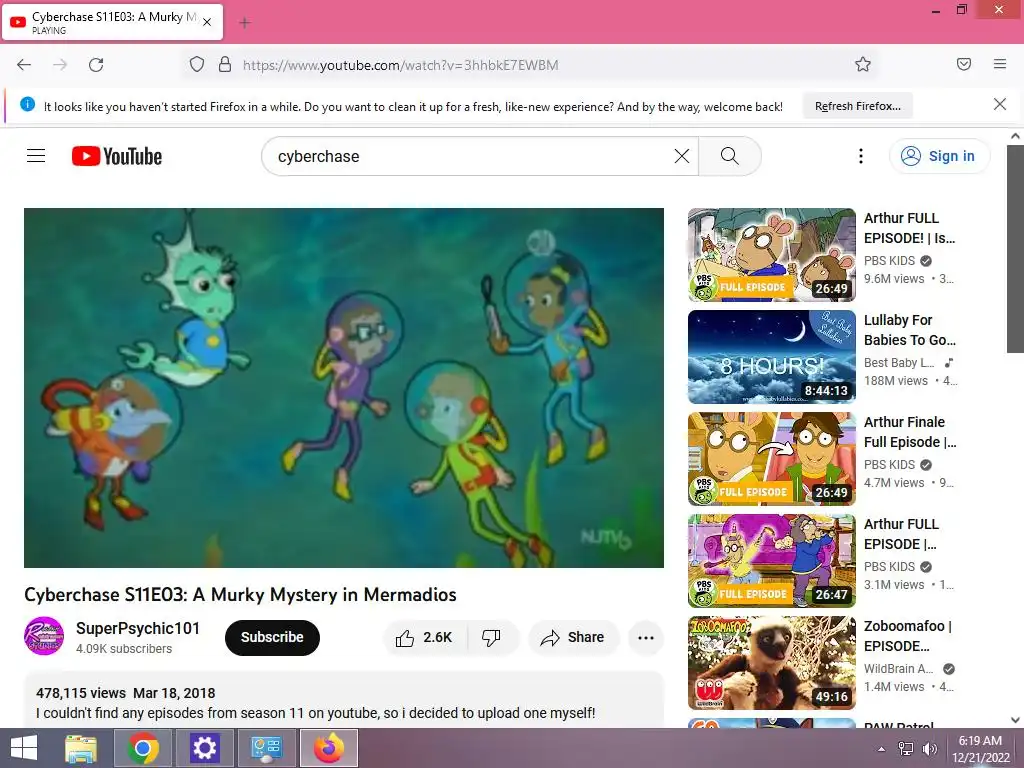Image resolution: width=1024 pixels, height=768 pixels.
Task: Open Arthur Finale Full Episode thumbnail
Action: click(771, 459)
